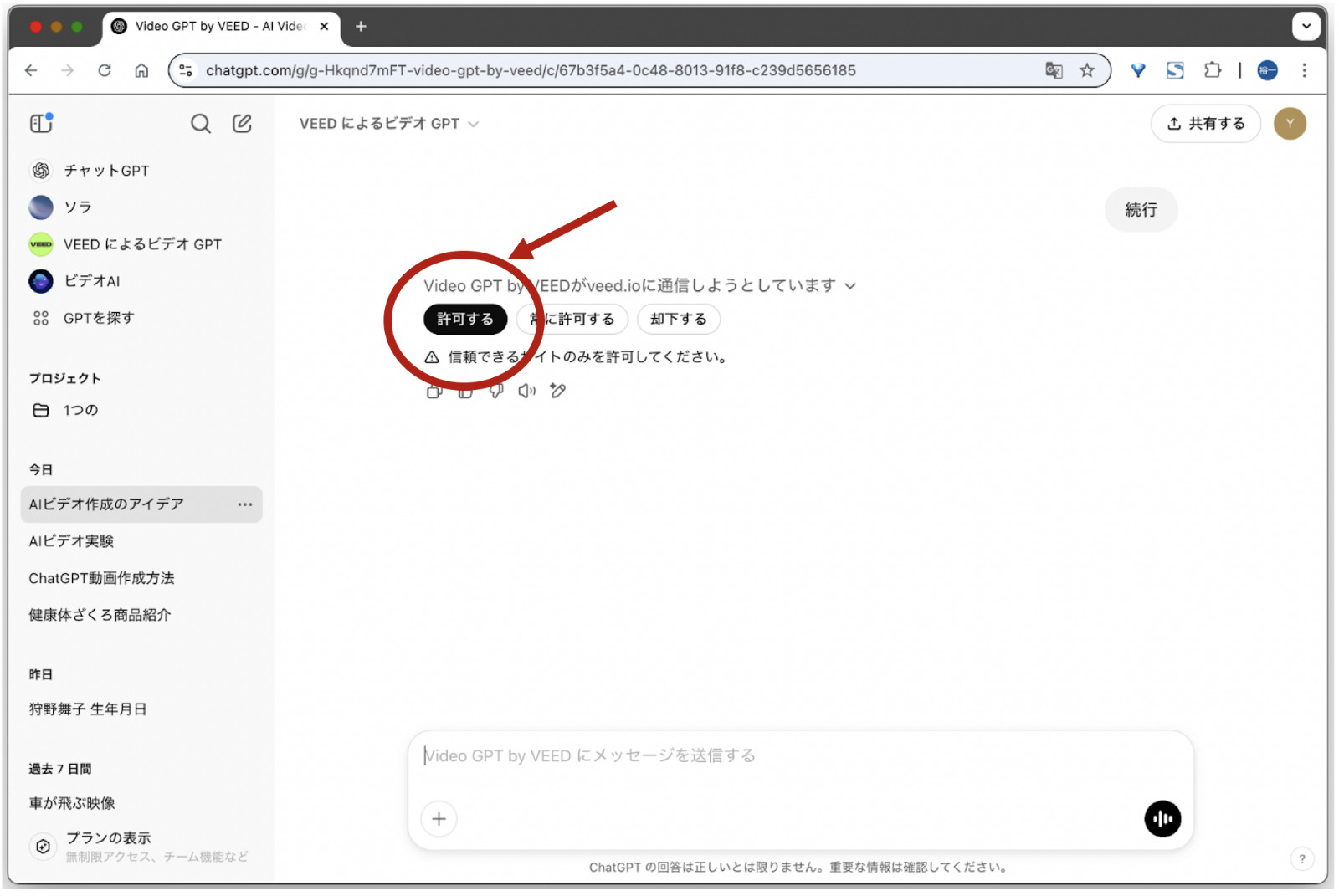Go to browser home page
Image resolution: width=1339 pixels, height=896 pixels.
tap(141, 70)
